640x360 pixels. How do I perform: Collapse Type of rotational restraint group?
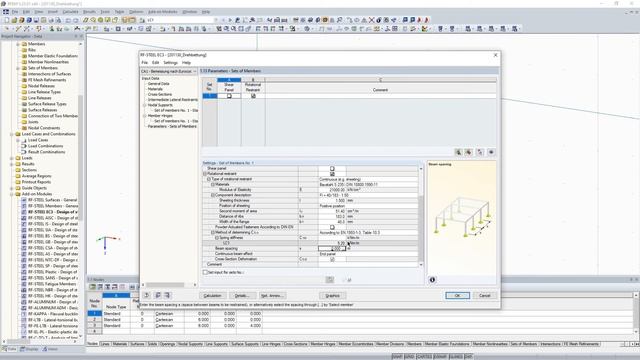pos(209,179)
